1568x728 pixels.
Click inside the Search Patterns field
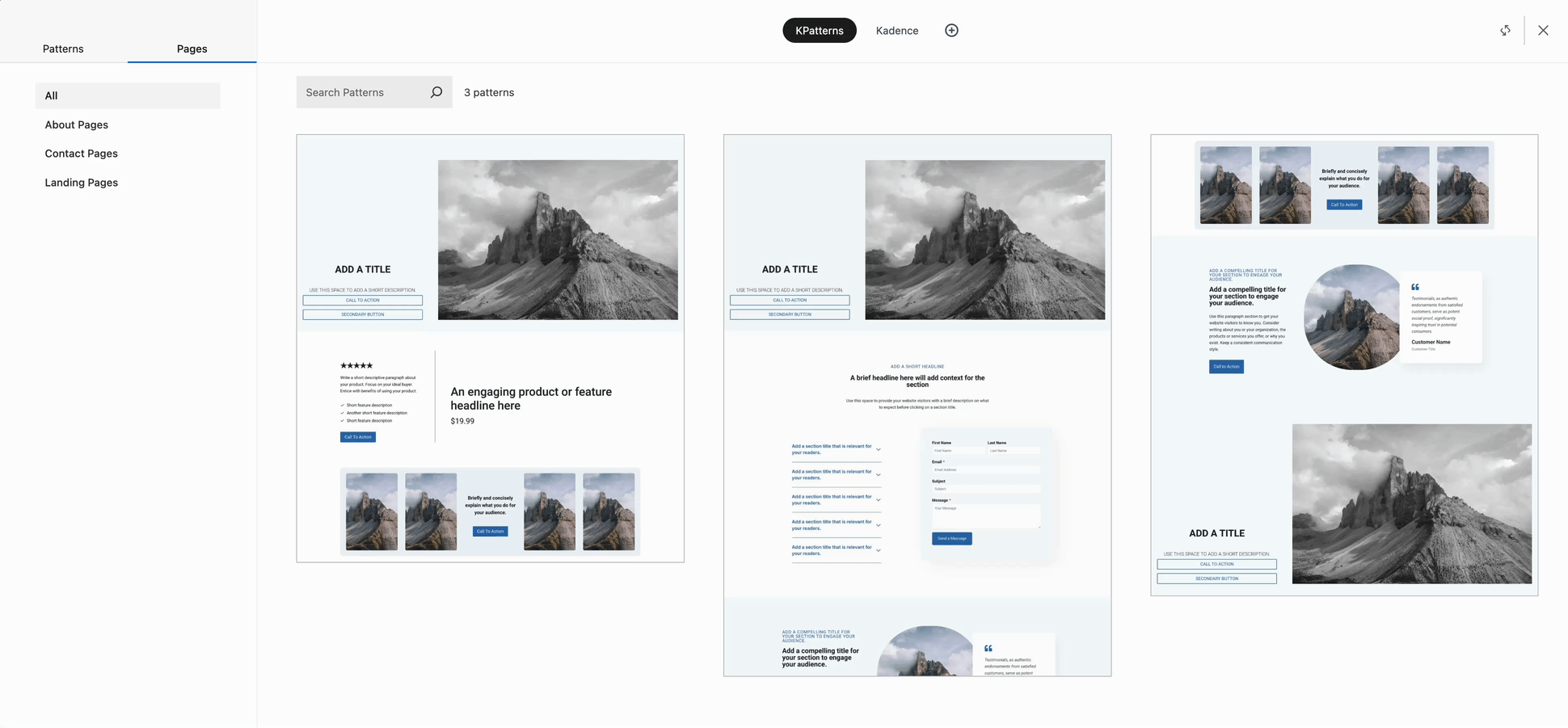point(356,91)
